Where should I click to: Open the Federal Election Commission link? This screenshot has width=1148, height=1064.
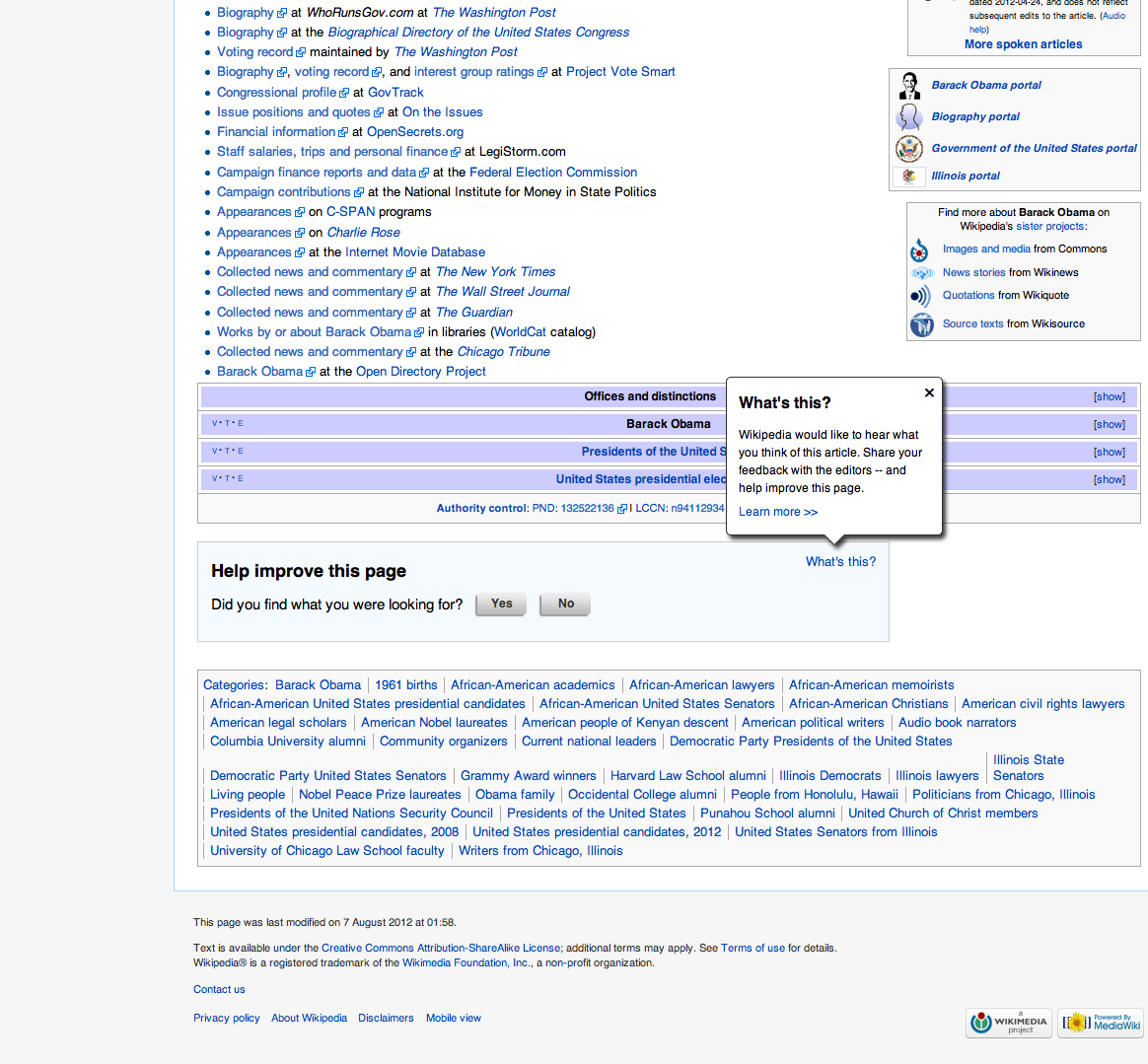tap(552, 173)
